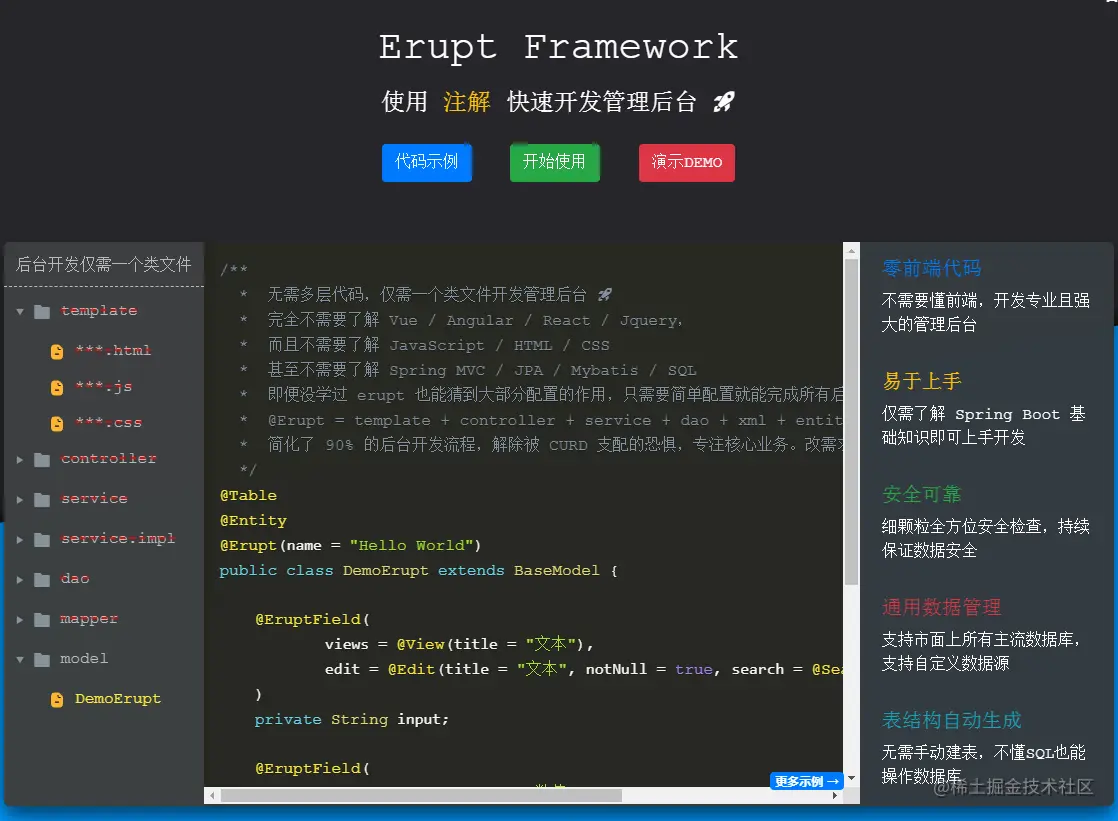Expand the dao folder arrow
The width and height of the screenshot is (1118, 821).
pos(20,579)
